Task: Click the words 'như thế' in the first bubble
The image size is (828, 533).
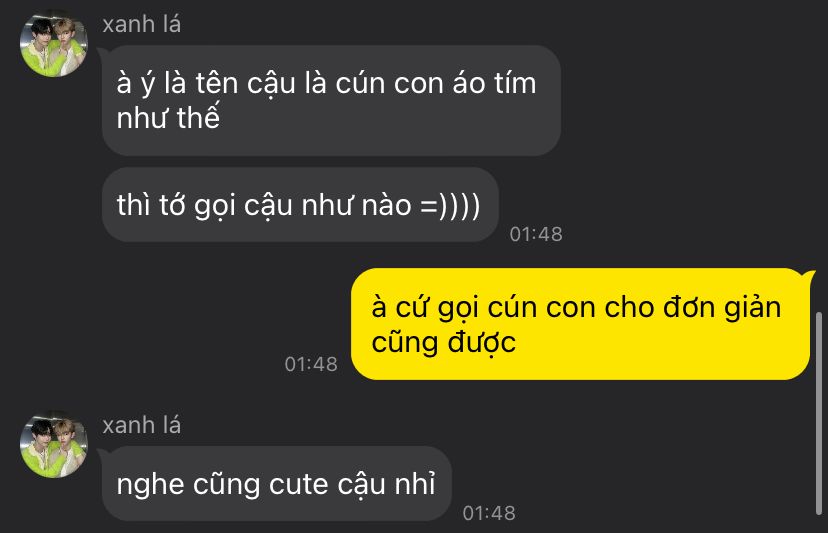Action: pyautogui.click(x=168, y=117)
